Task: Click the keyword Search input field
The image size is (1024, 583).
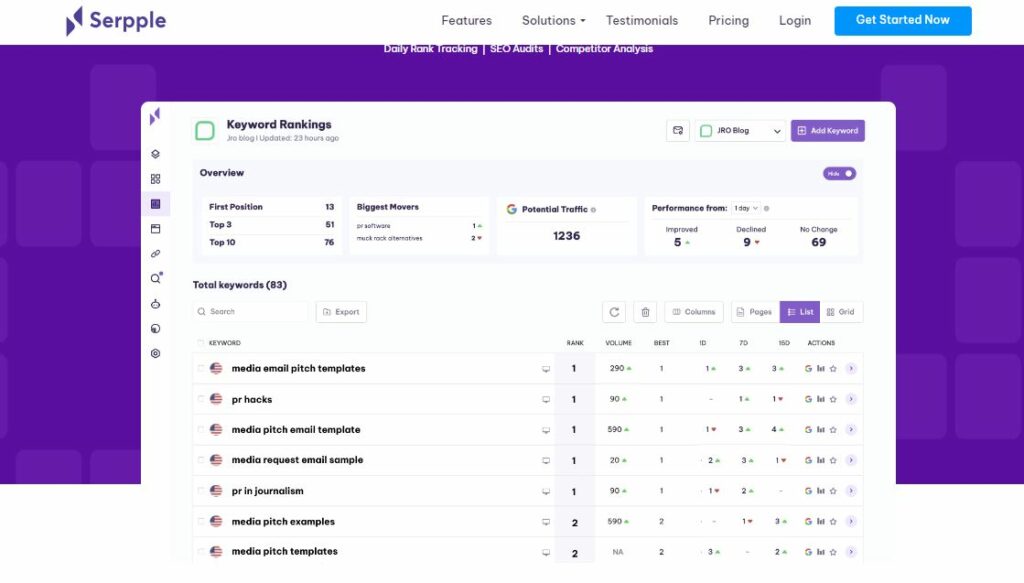Action: (x=251, y=312)
